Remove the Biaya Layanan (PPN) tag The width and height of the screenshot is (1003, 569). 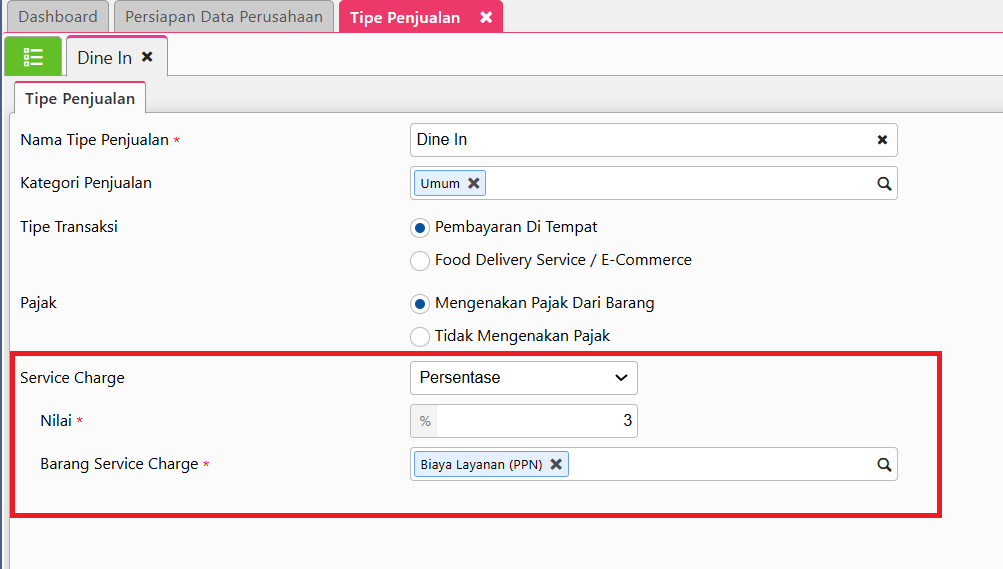pos(556,464)
